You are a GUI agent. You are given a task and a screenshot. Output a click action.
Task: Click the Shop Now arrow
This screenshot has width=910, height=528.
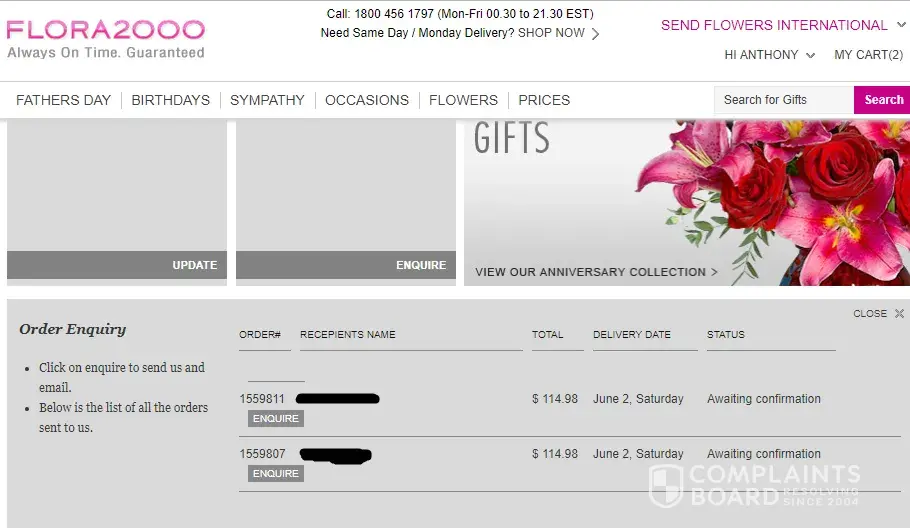[595, 34]
